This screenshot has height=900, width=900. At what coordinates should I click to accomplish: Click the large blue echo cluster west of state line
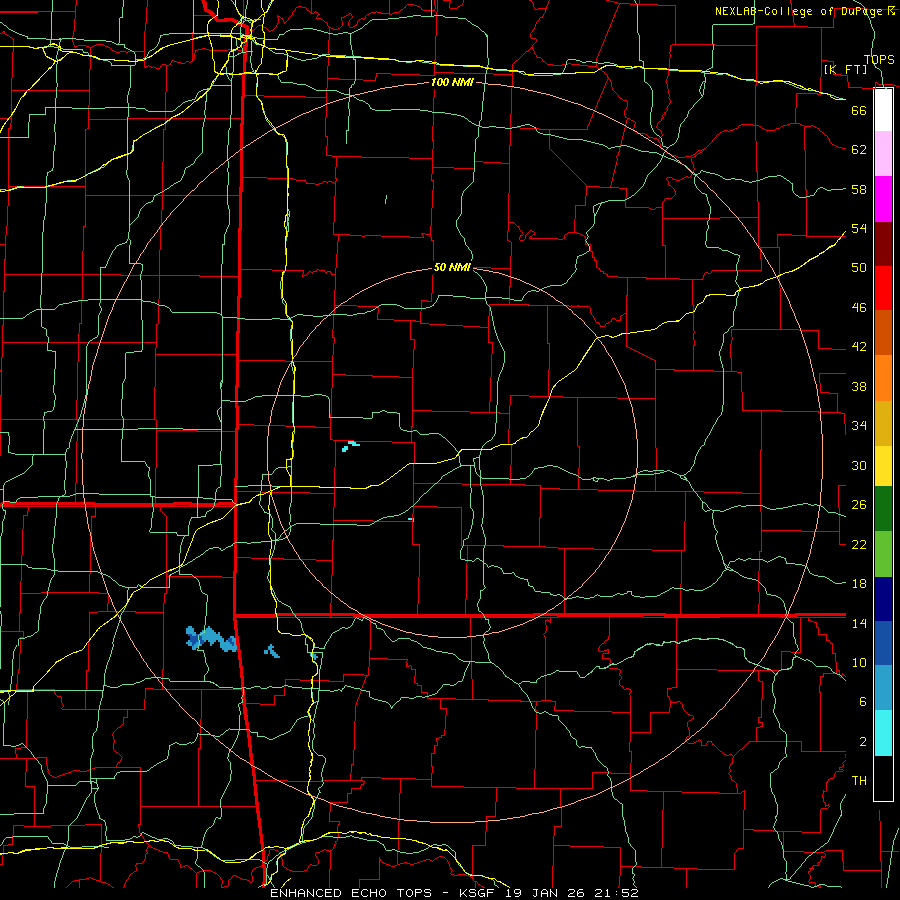tap(211, 639)
